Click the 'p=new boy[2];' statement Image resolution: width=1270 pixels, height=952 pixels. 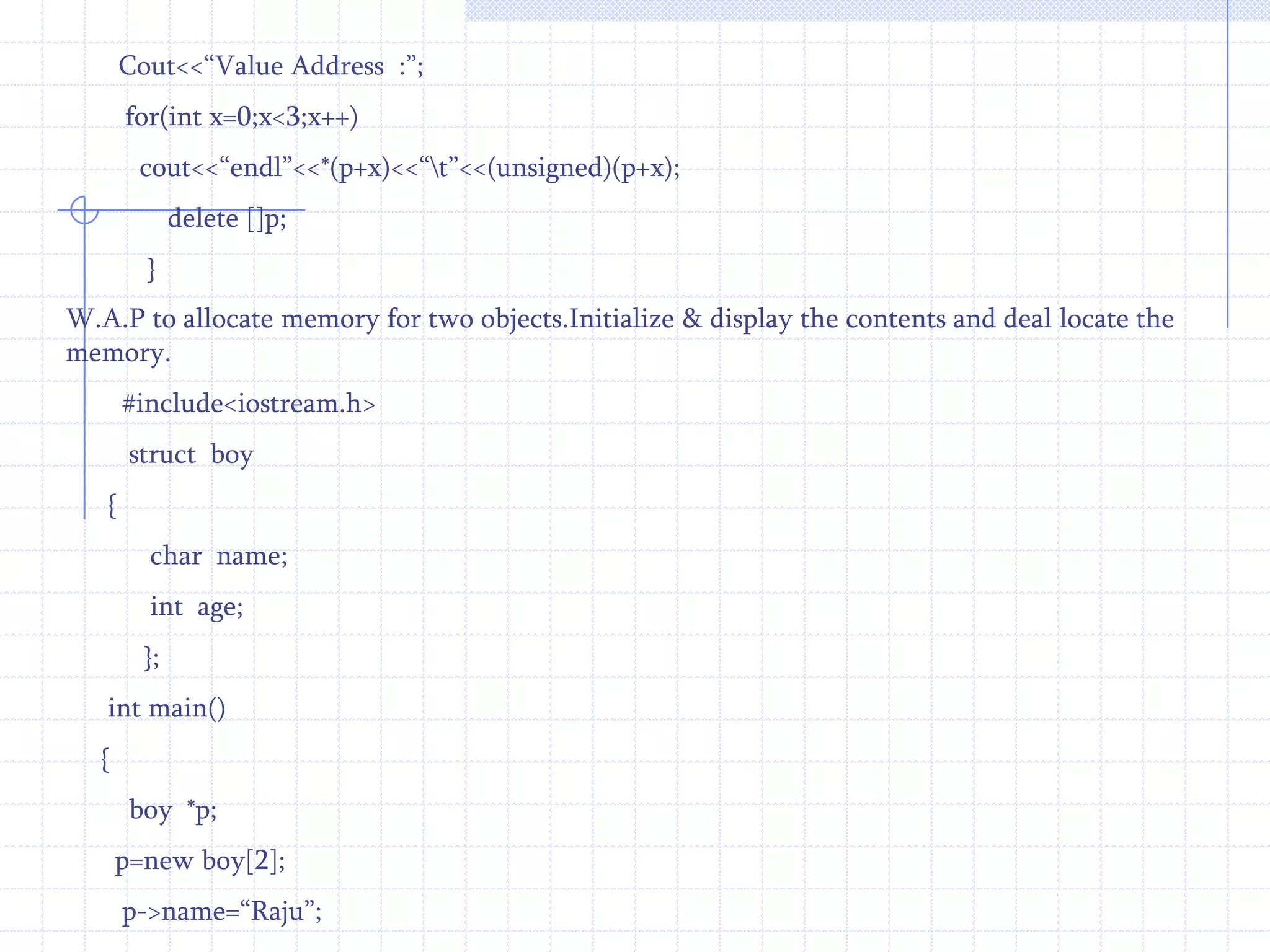pyautogui.click(x=200, y=861)
